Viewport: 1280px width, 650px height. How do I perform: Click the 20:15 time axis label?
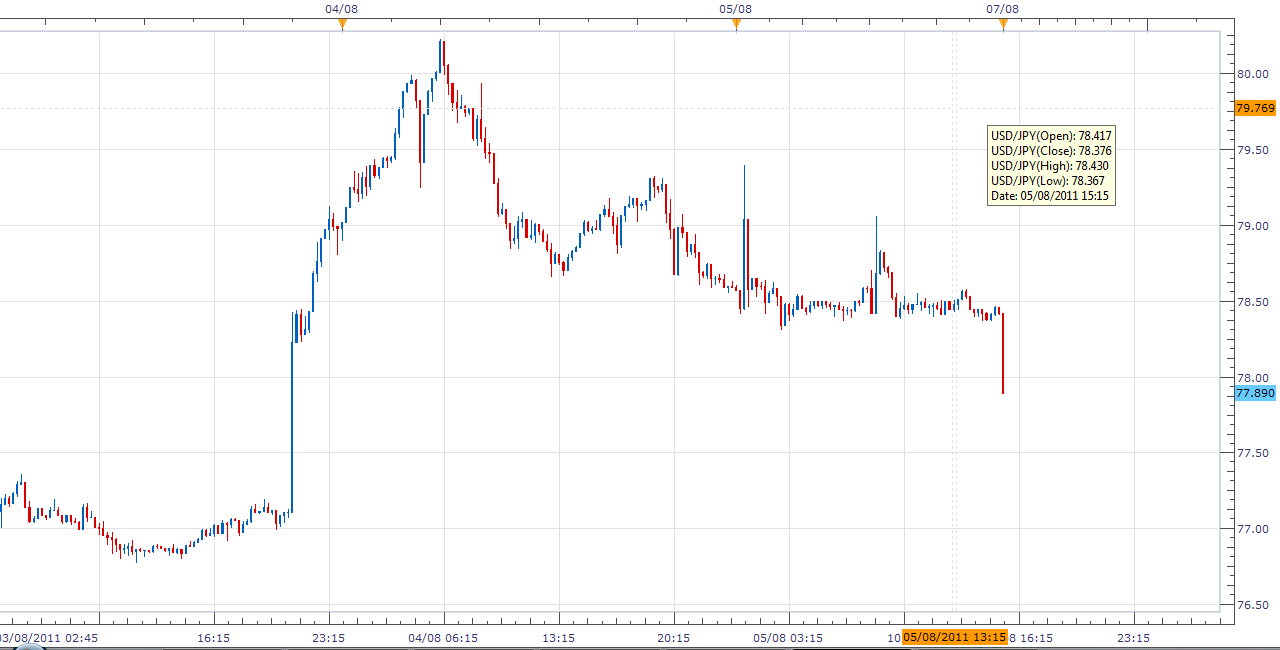click(x=674, y=637)
